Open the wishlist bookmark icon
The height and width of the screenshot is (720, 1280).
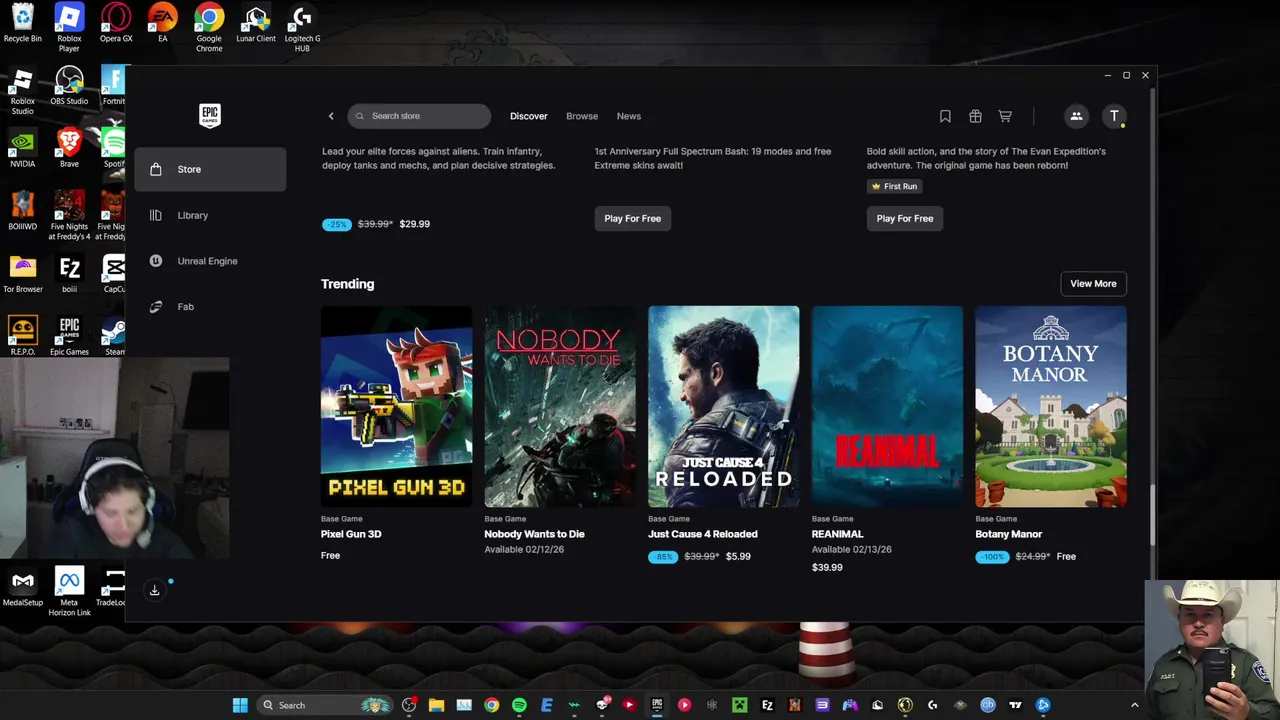click(945, 116)
